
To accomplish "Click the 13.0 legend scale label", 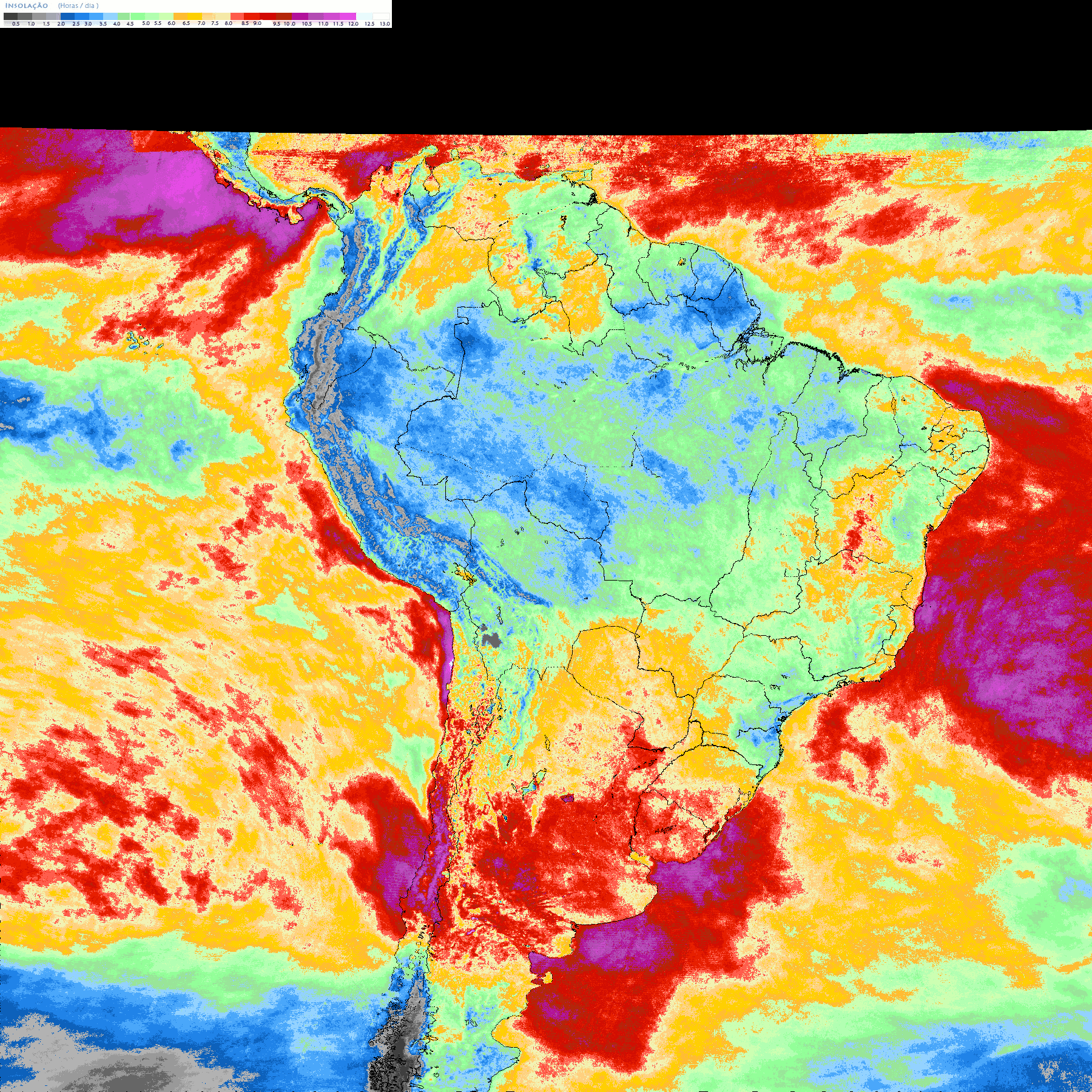I will coord(385,24).
